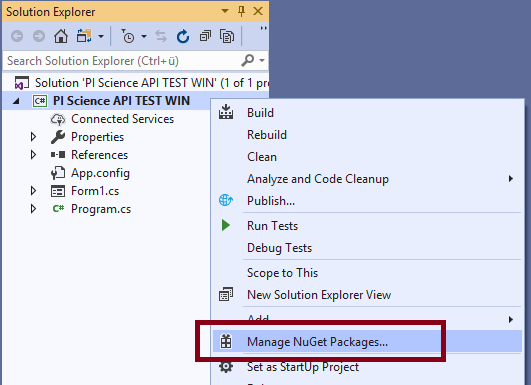Viewport: 531px width, 385px height.
Task: Click the References icon
Action: [58, 155]
